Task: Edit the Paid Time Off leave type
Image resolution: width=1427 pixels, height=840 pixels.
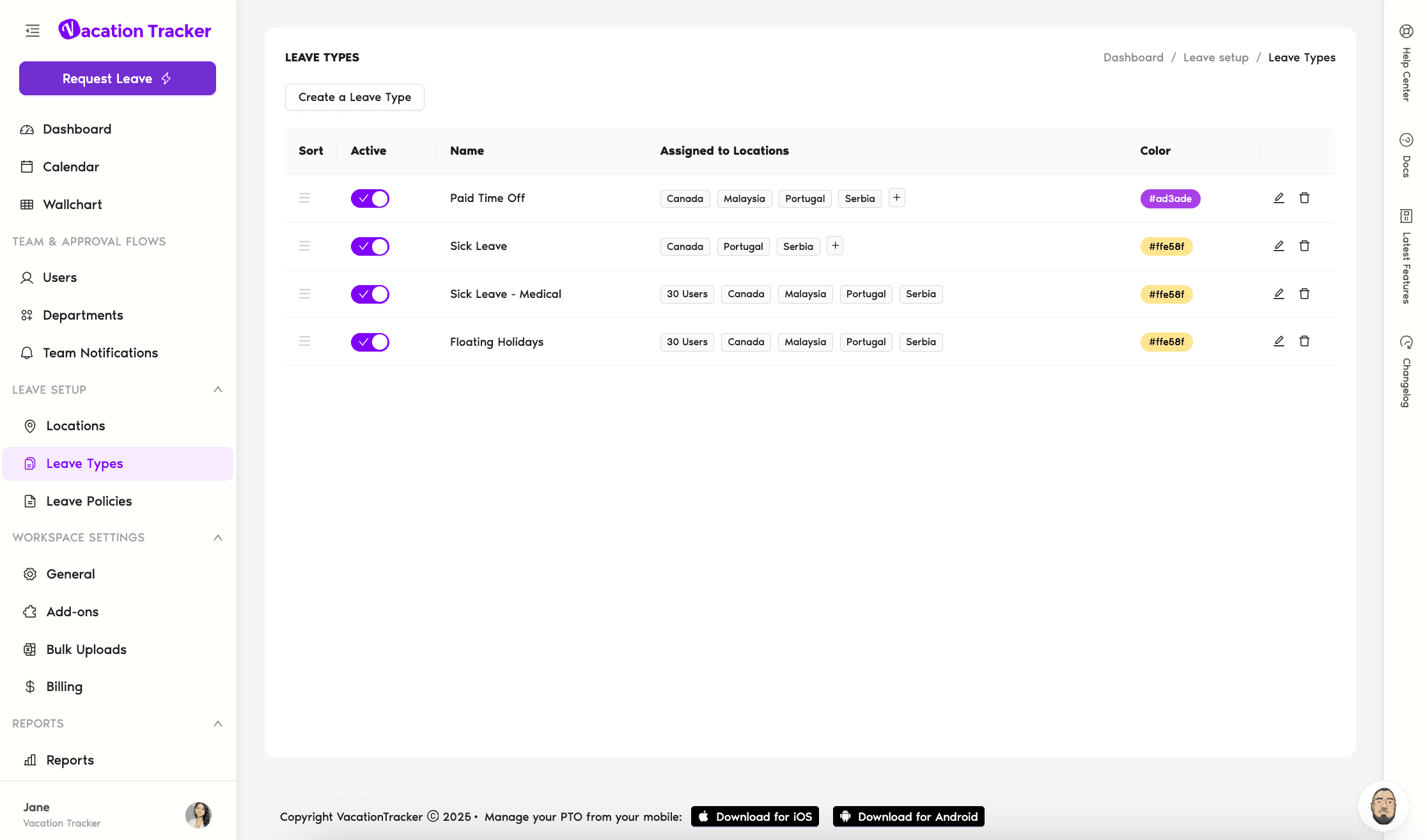Action: 1279,198
